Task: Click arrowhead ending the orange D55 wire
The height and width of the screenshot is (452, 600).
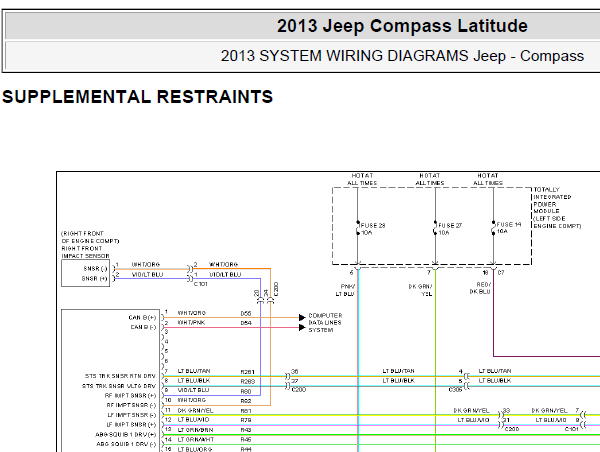Action: [x=302, y=317]
